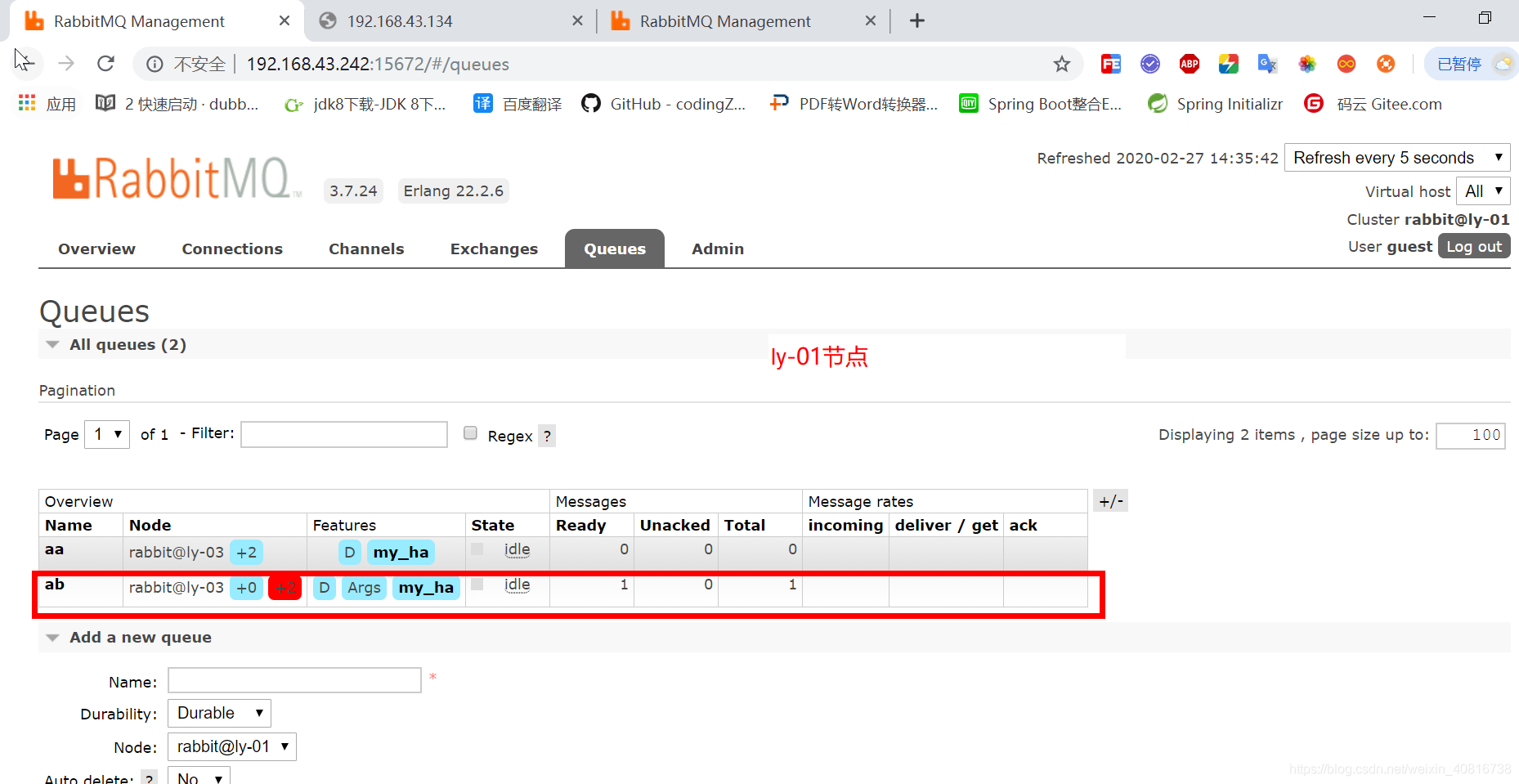Image resolution: width=1519 pixels, height=784 pixels.
Task: Click the colorful flower extension icon
Action: coord(1306,64)
